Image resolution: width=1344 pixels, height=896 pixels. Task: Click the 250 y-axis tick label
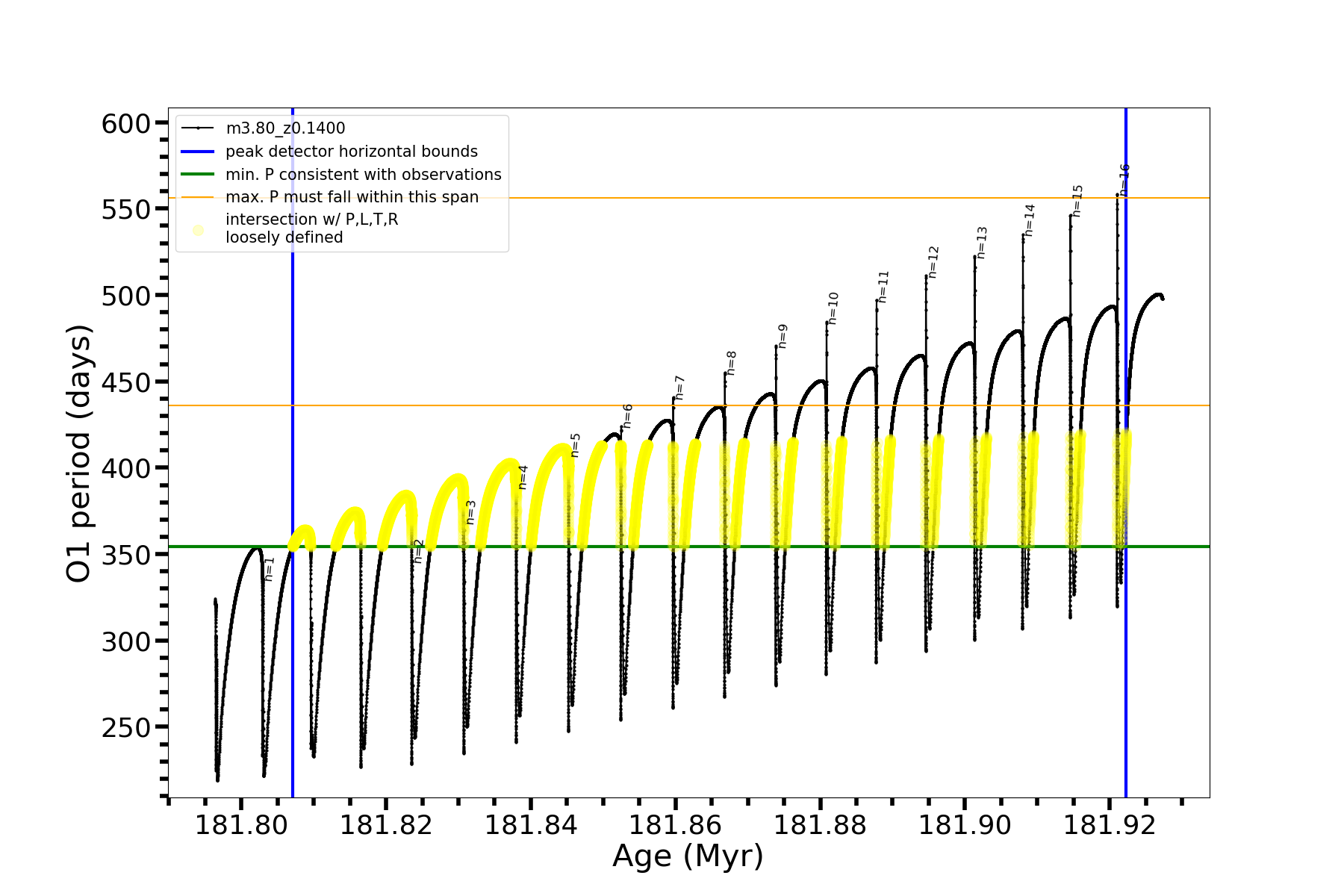tap(126, 727)
